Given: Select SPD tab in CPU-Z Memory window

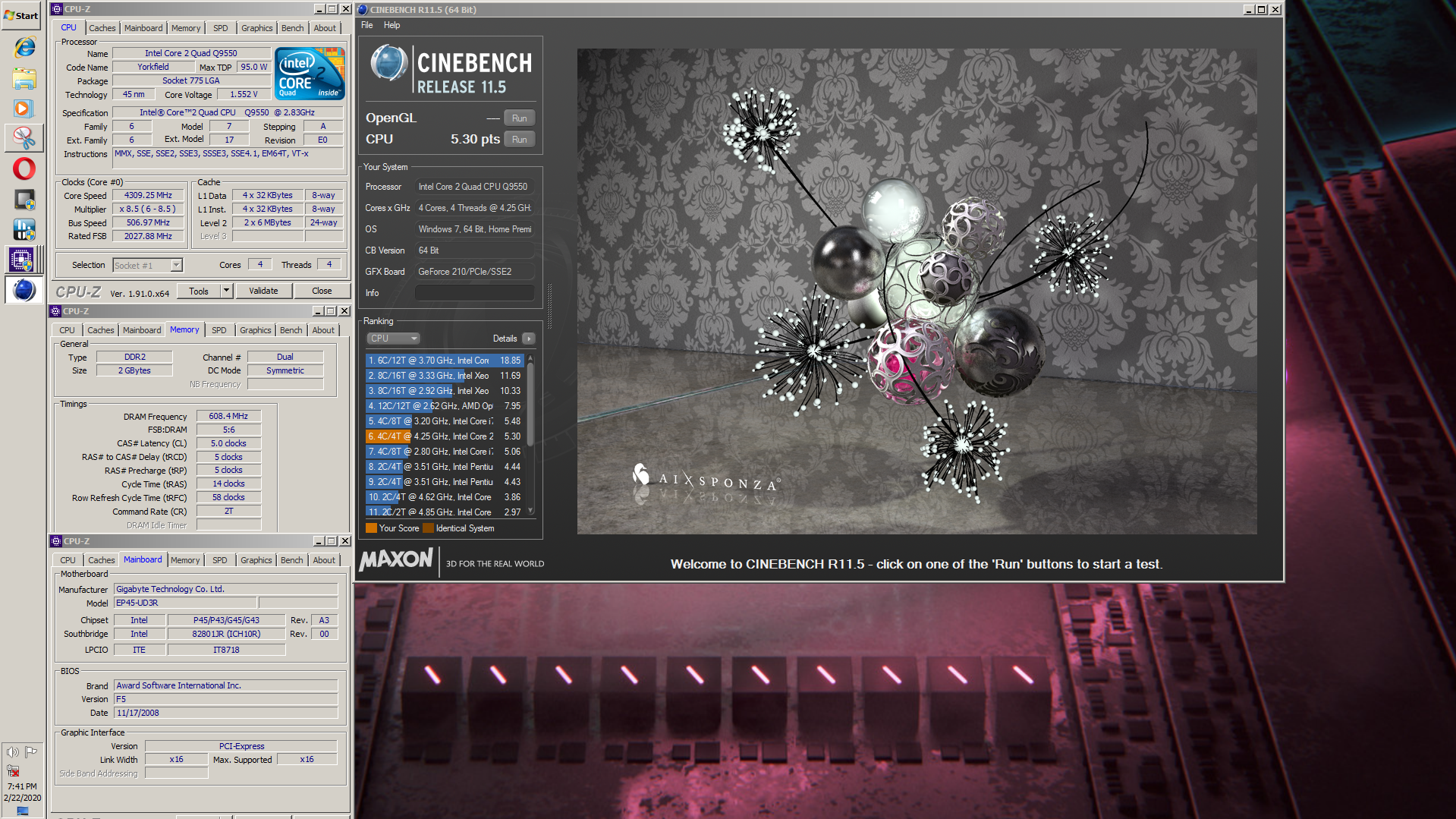Looking at the screenshot, I should [x=219, y=330].
